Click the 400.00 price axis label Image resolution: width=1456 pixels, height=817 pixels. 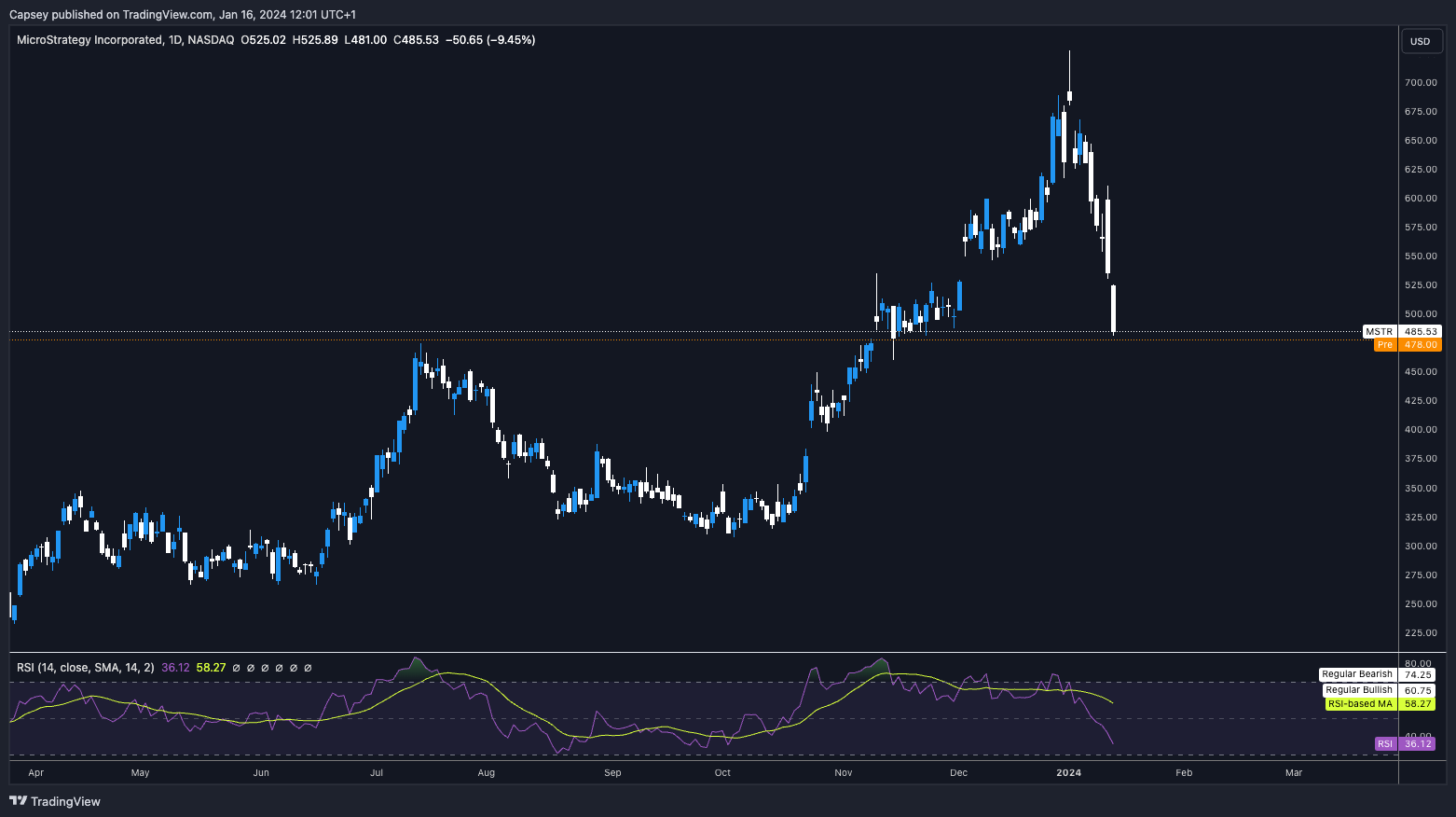coord(1421,429)
